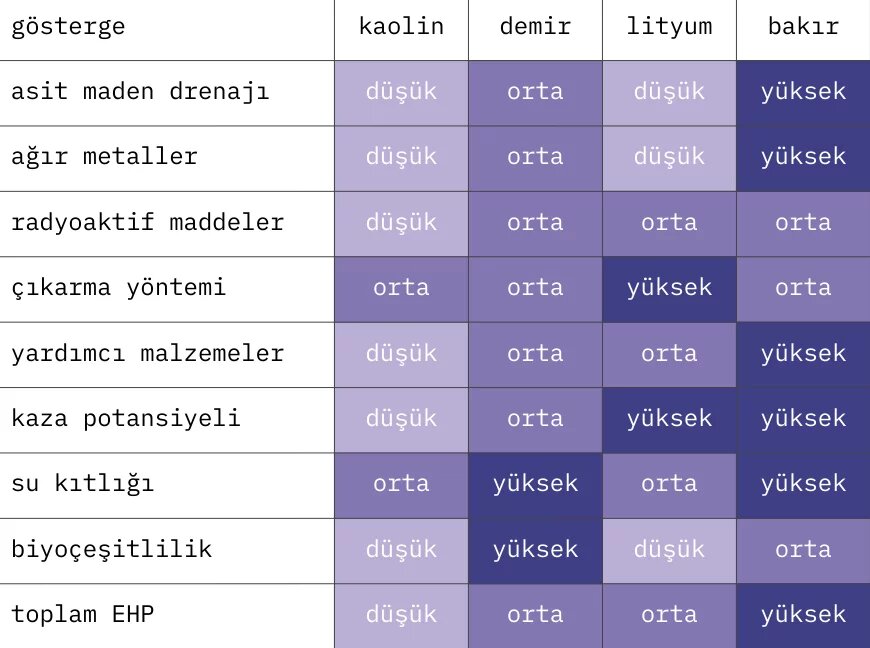Select the 'yardımcı malzemeler' row label
Image resolution: width=870 pixels, height=648 pixels.
pos(147,353)
